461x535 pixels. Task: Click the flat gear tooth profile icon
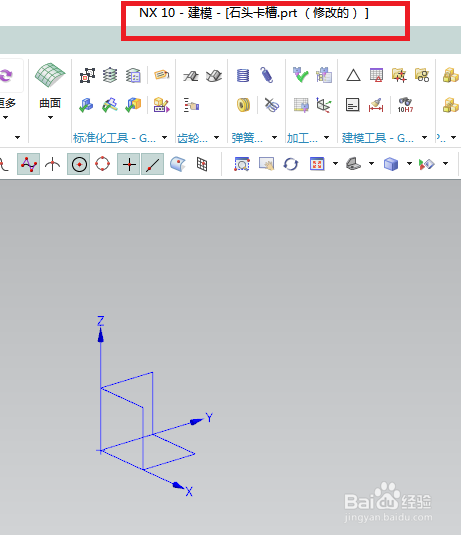191,75
